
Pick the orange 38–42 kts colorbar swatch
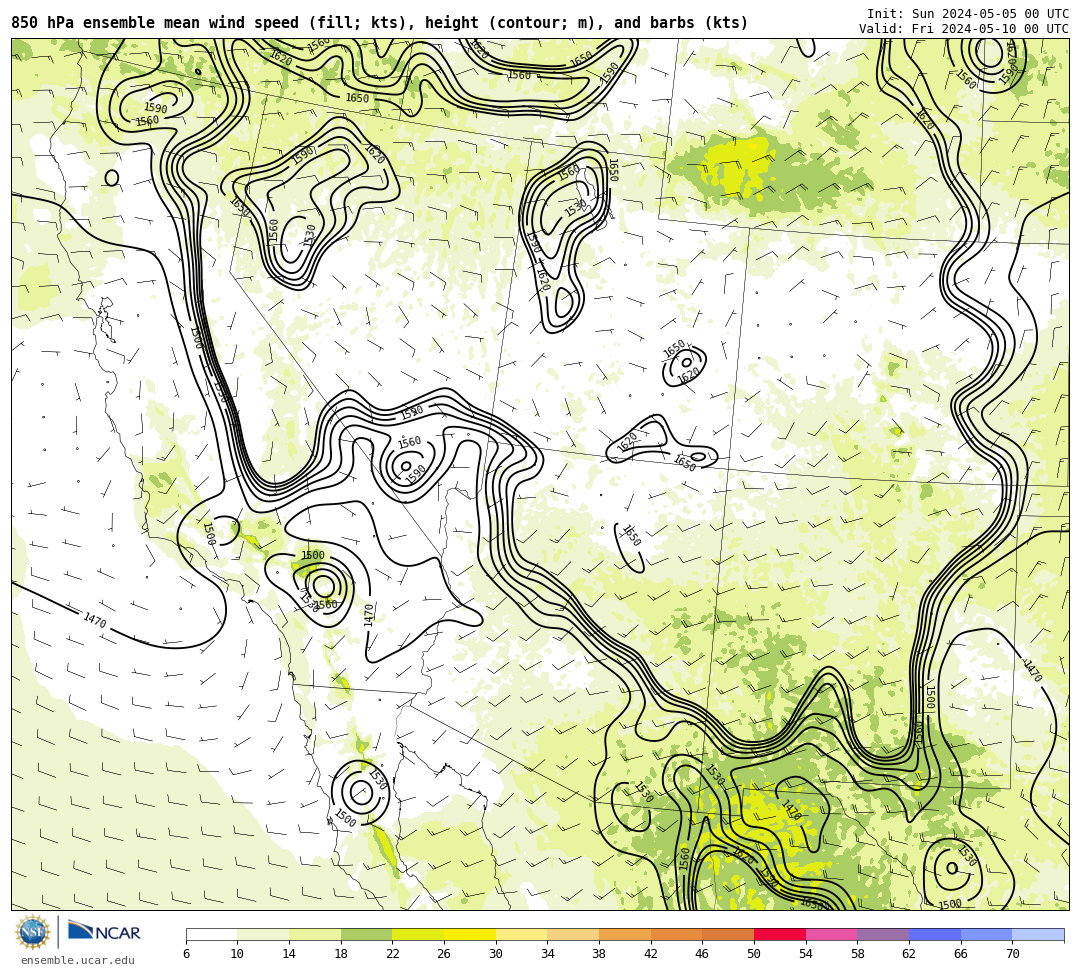625,934
